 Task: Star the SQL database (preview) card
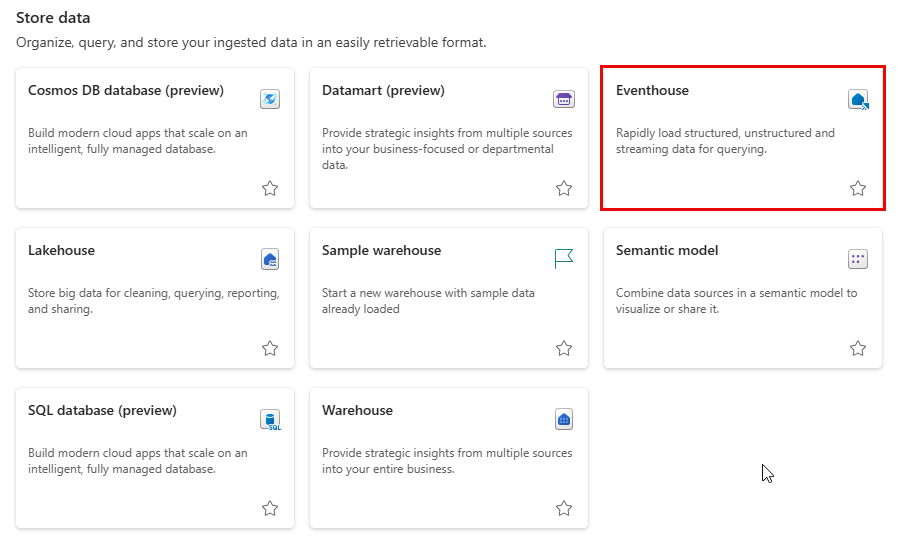(270, 508)
